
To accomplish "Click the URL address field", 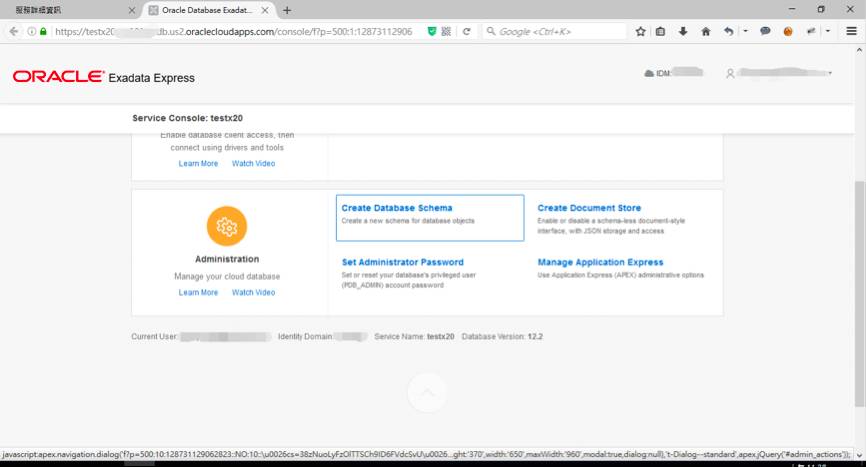I will (234, 31).
